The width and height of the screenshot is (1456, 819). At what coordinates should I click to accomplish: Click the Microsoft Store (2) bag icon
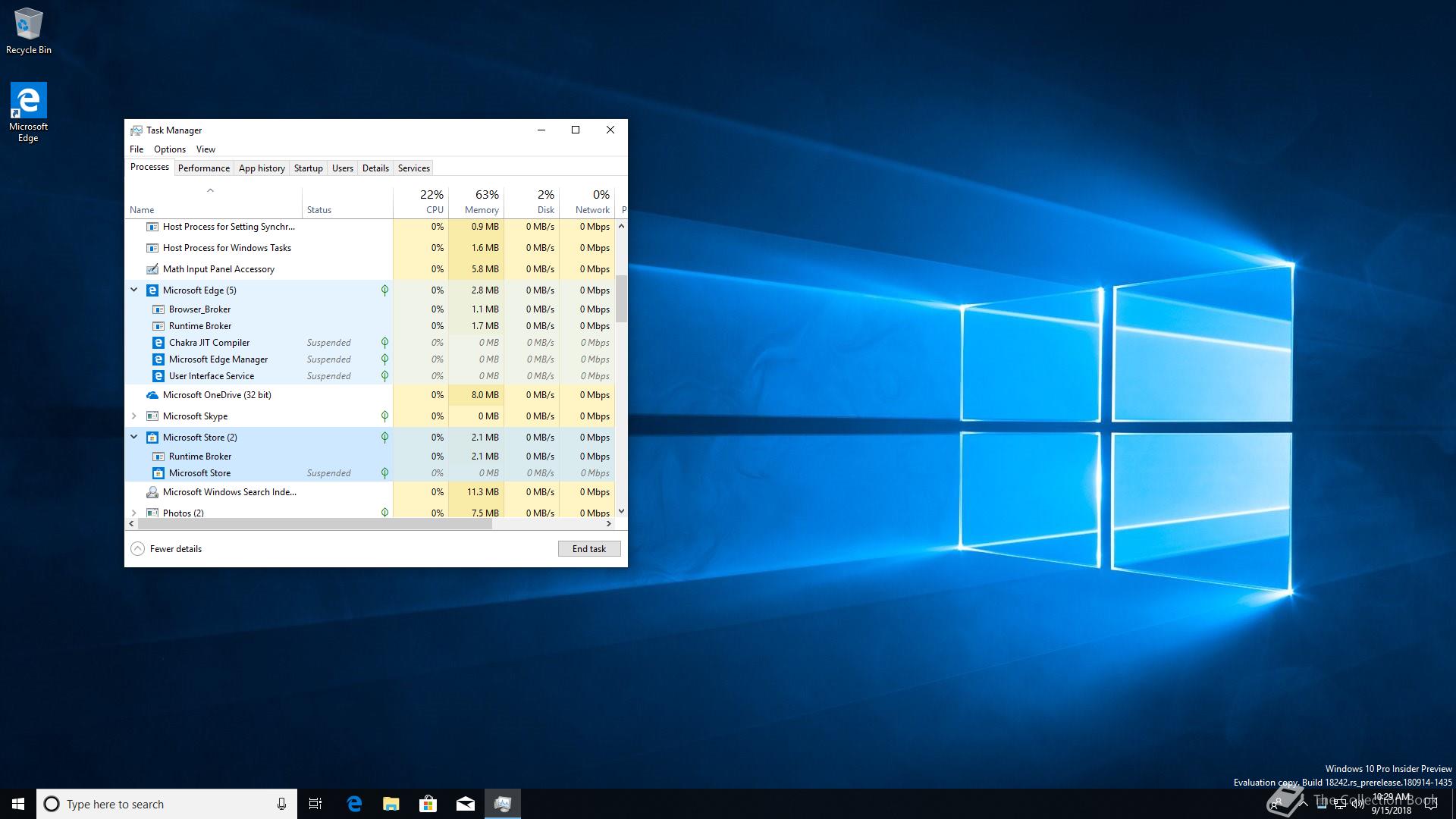click(x=152, y=438)
